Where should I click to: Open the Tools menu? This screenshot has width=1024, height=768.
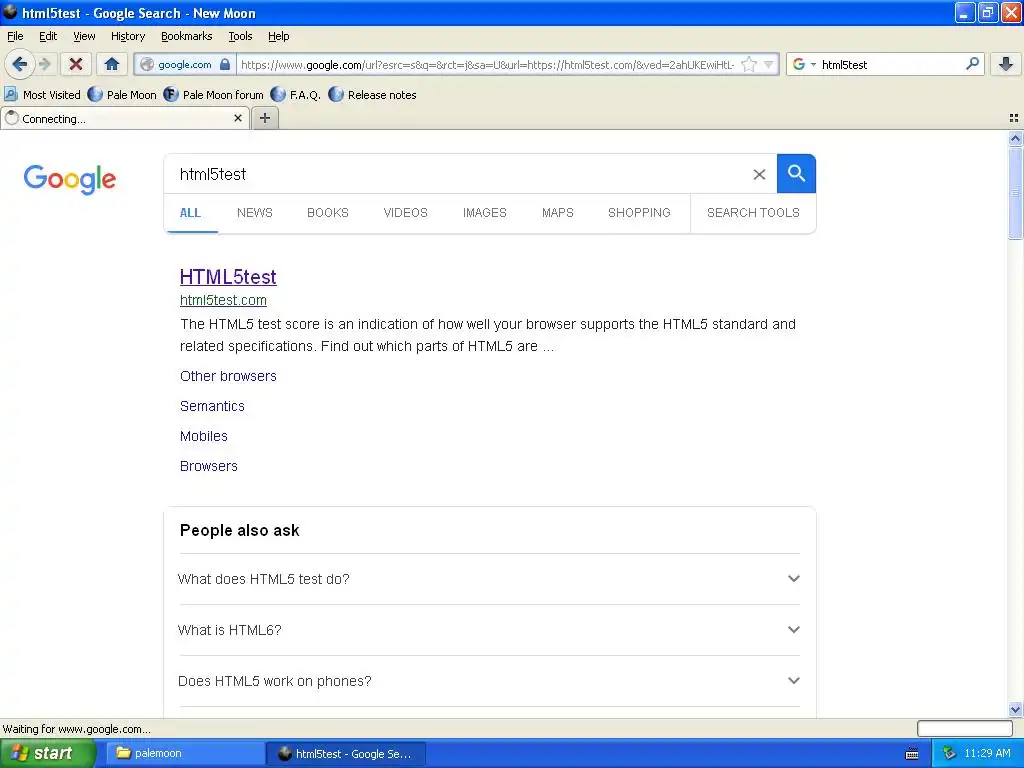240,36
